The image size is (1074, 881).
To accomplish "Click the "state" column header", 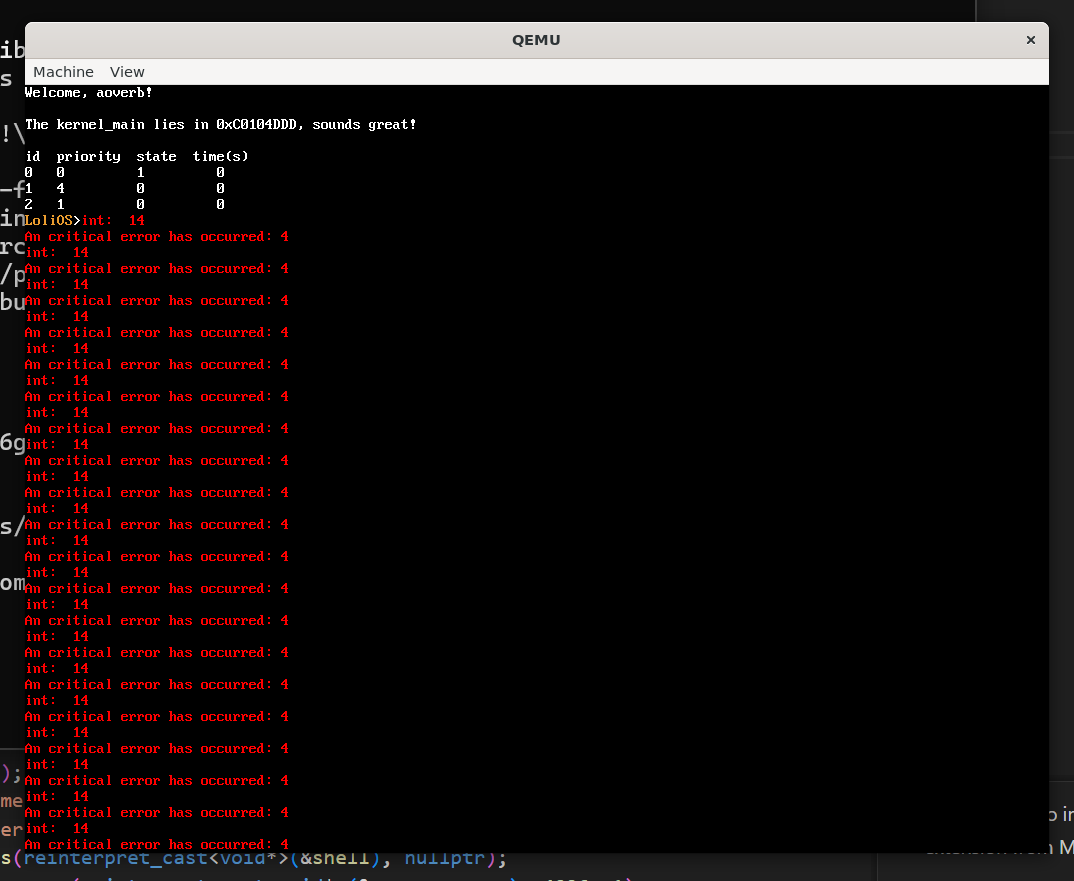I will click(156, 157).
